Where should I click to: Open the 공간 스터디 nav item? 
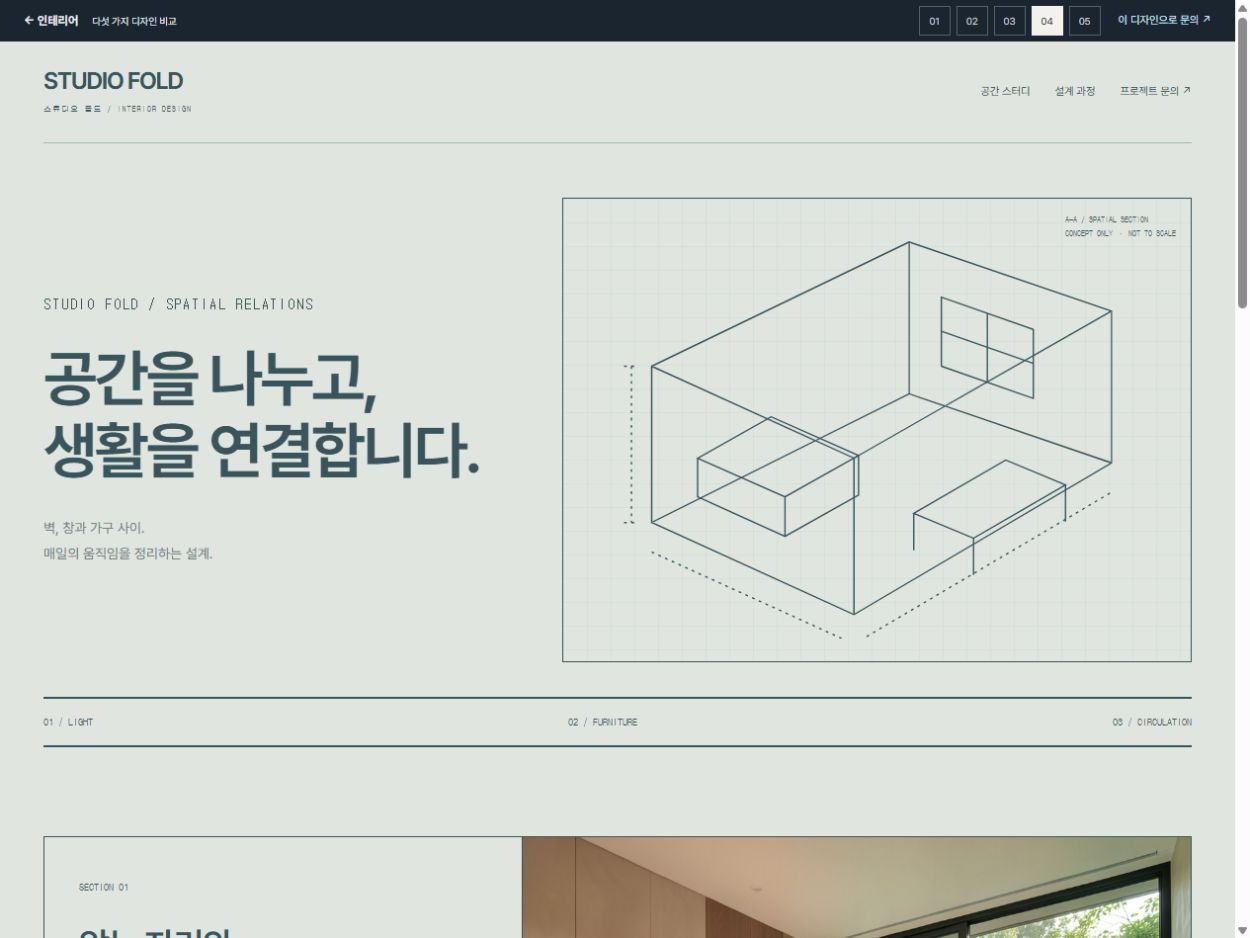(1005, 91)
